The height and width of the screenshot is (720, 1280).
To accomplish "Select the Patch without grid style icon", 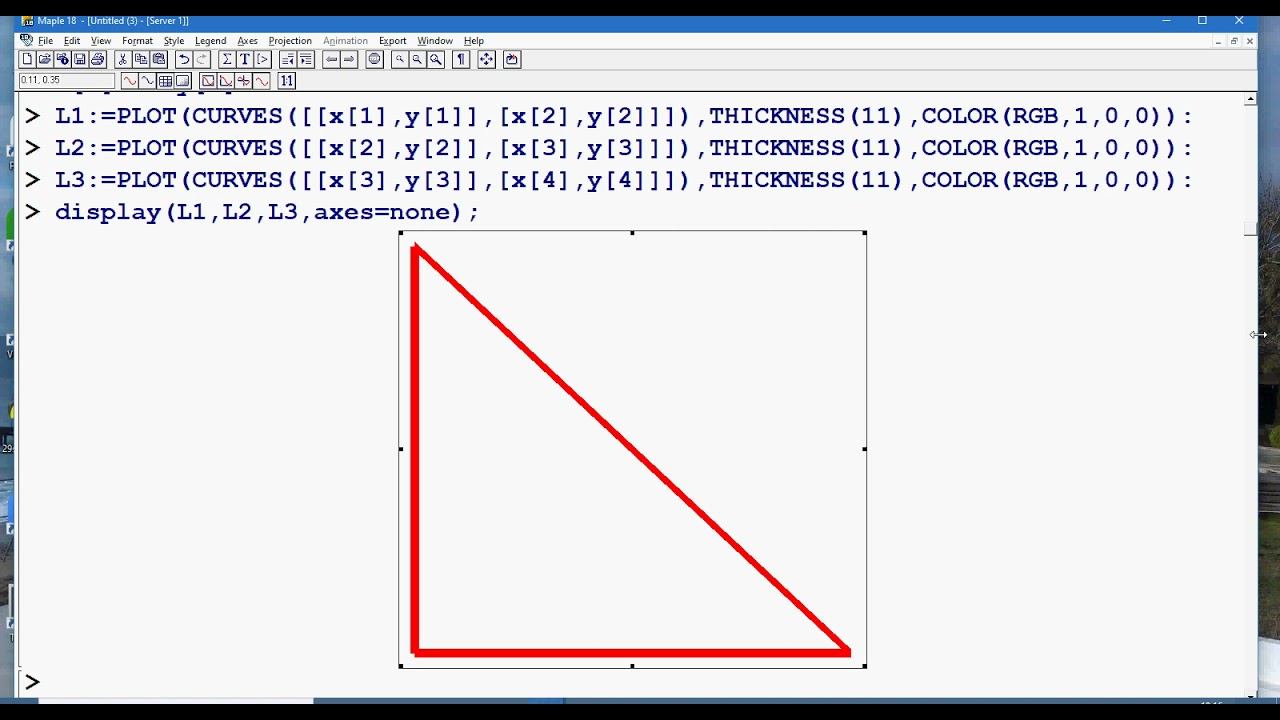I will pyautogui.click(x=183, y=81).
